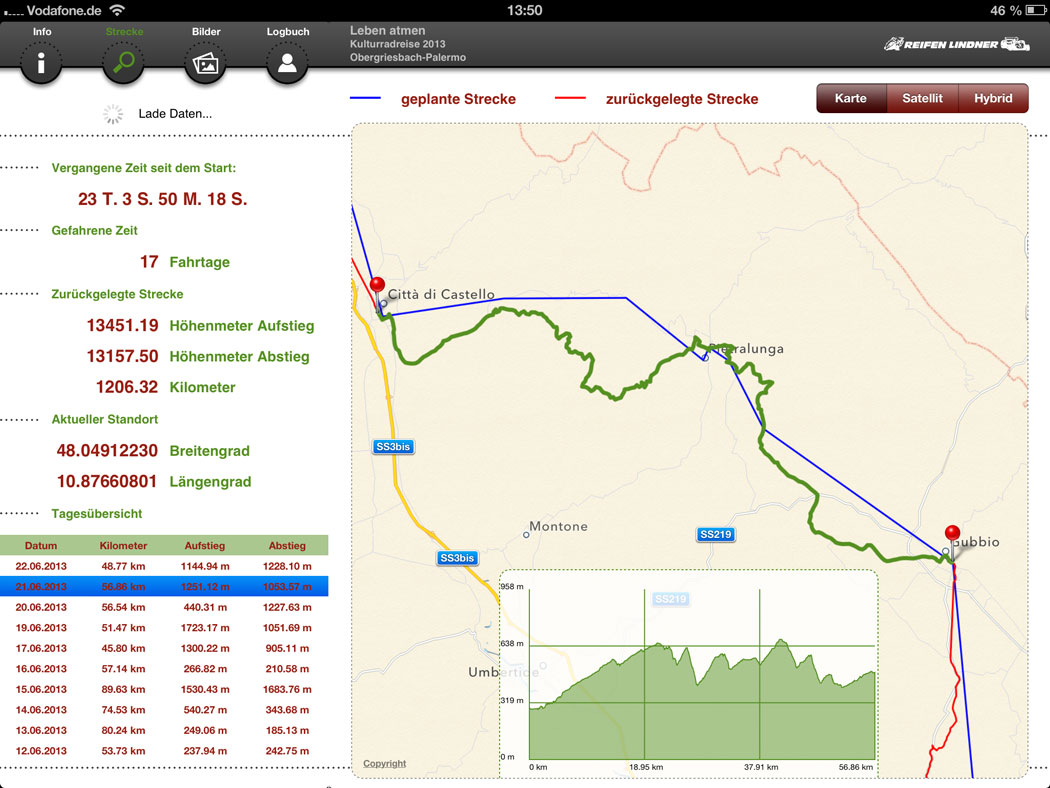Screen dimensions: 1050x788
Task: Select the highlighted 21.06.2013 row
Action: pos(164,586)
